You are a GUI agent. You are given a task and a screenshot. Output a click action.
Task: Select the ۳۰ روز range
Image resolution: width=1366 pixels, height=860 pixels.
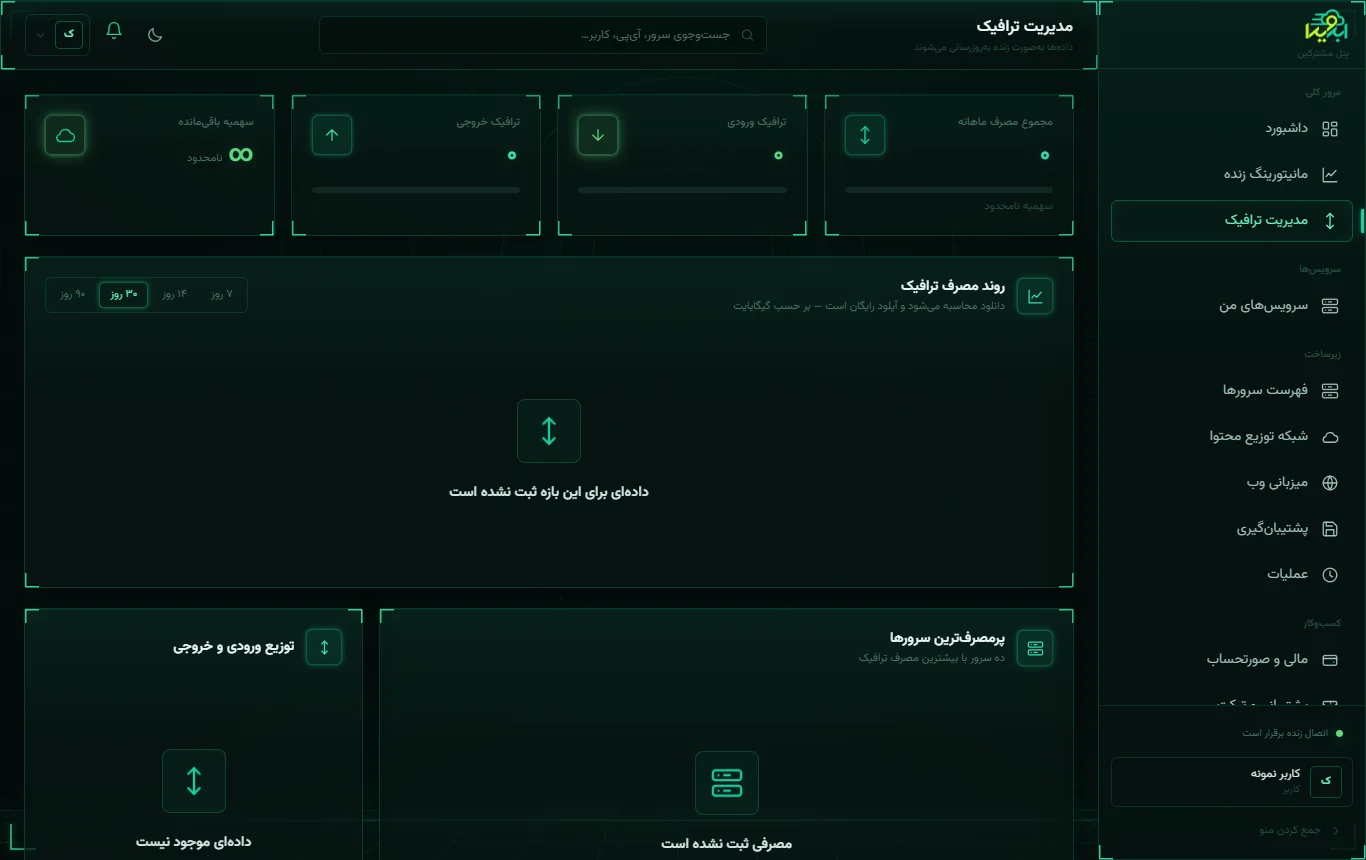tap(124, 295)
